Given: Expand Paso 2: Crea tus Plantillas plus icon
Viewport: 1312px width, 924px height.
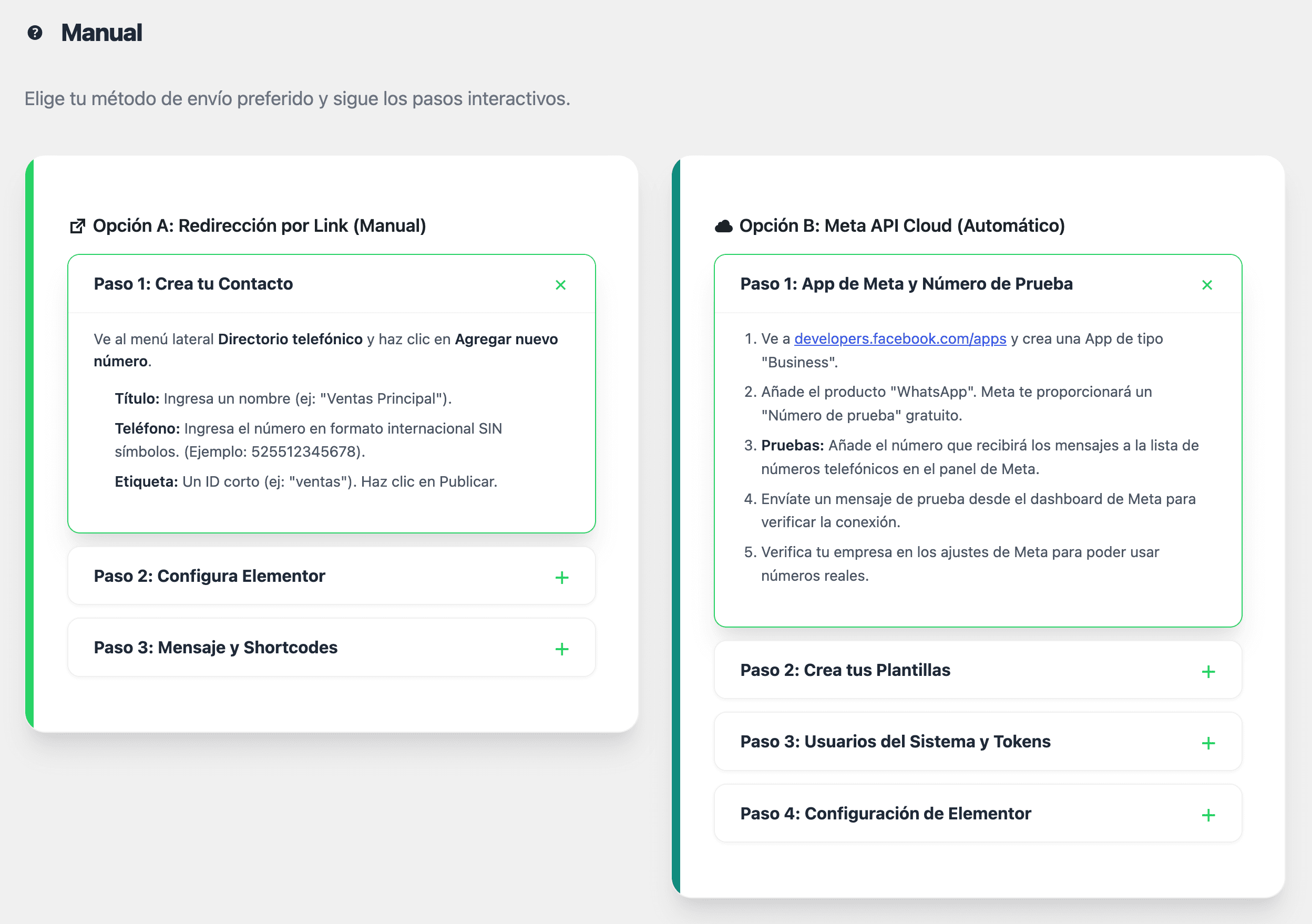Looking at the screenshot, I should click(x=1208, y=671).
